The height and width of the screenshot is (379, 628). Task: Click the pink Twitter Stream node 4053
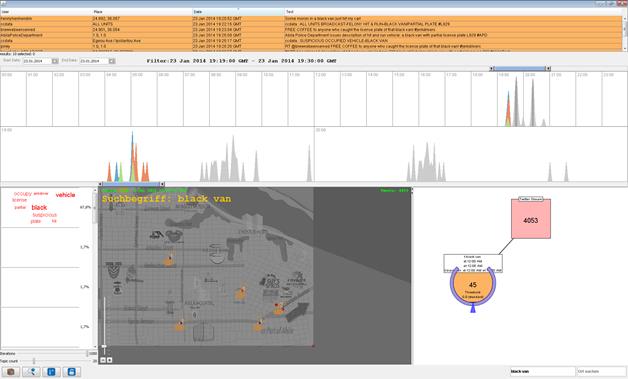[x=531, y=219]
